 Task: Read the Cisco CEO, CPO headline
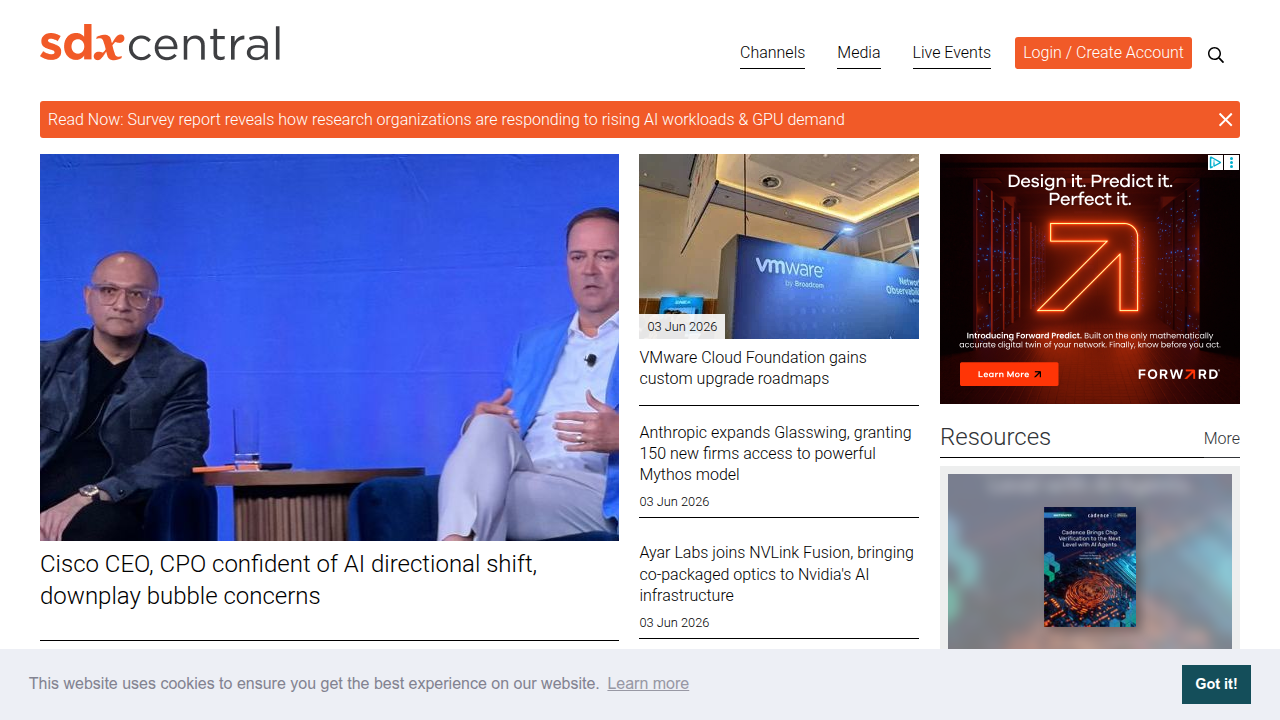click(x=289, y=580)
